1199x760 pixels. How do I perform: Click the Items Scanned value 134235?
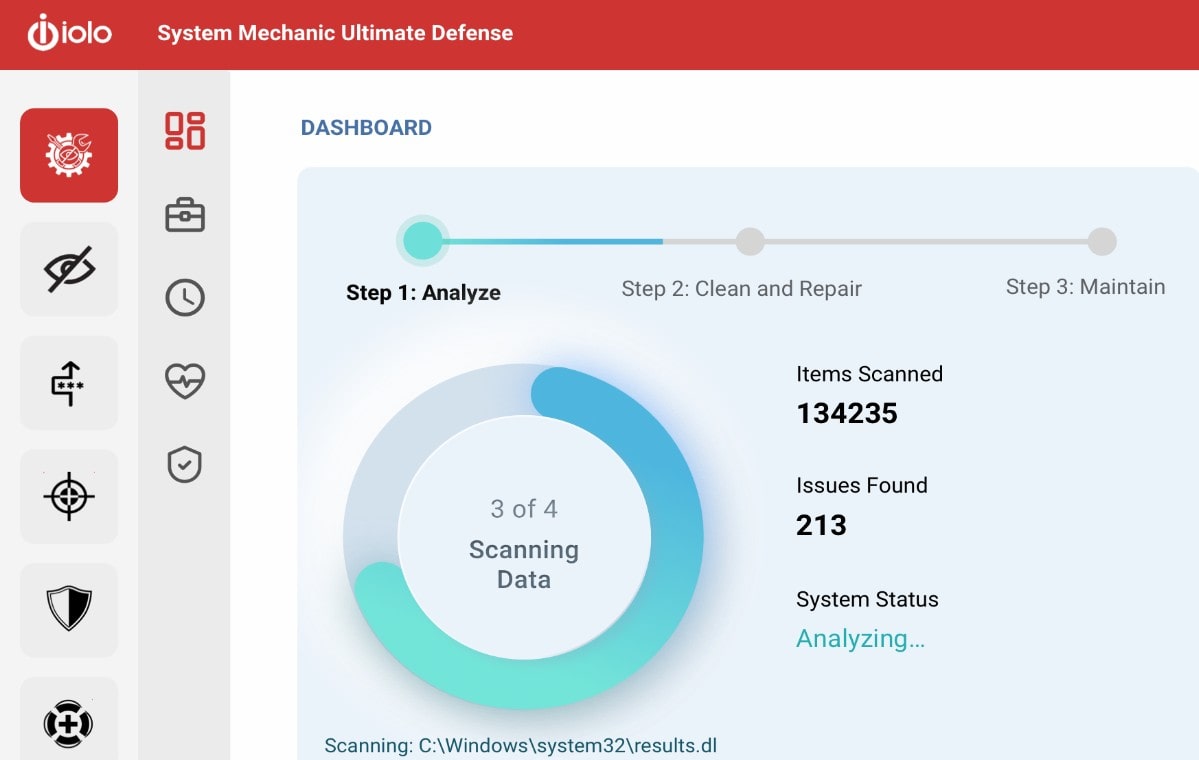click(847, 414)
